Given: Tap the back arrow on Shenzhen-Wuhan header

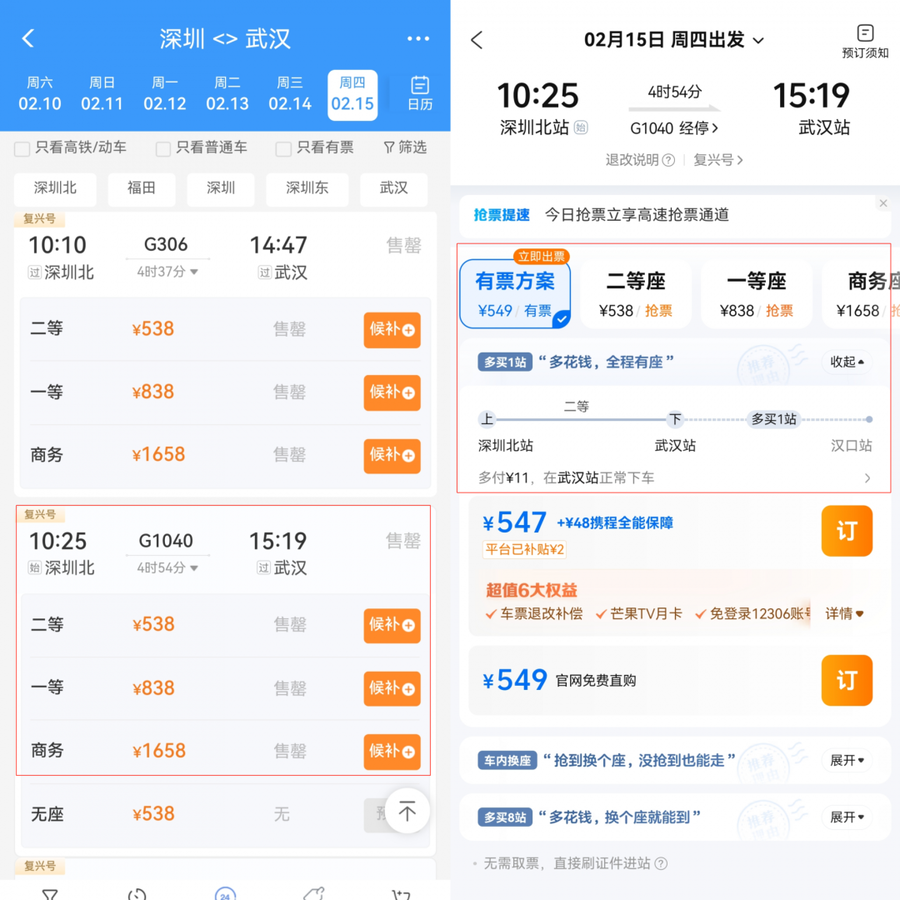Looking at the screenshot, I should click(28, 39).
